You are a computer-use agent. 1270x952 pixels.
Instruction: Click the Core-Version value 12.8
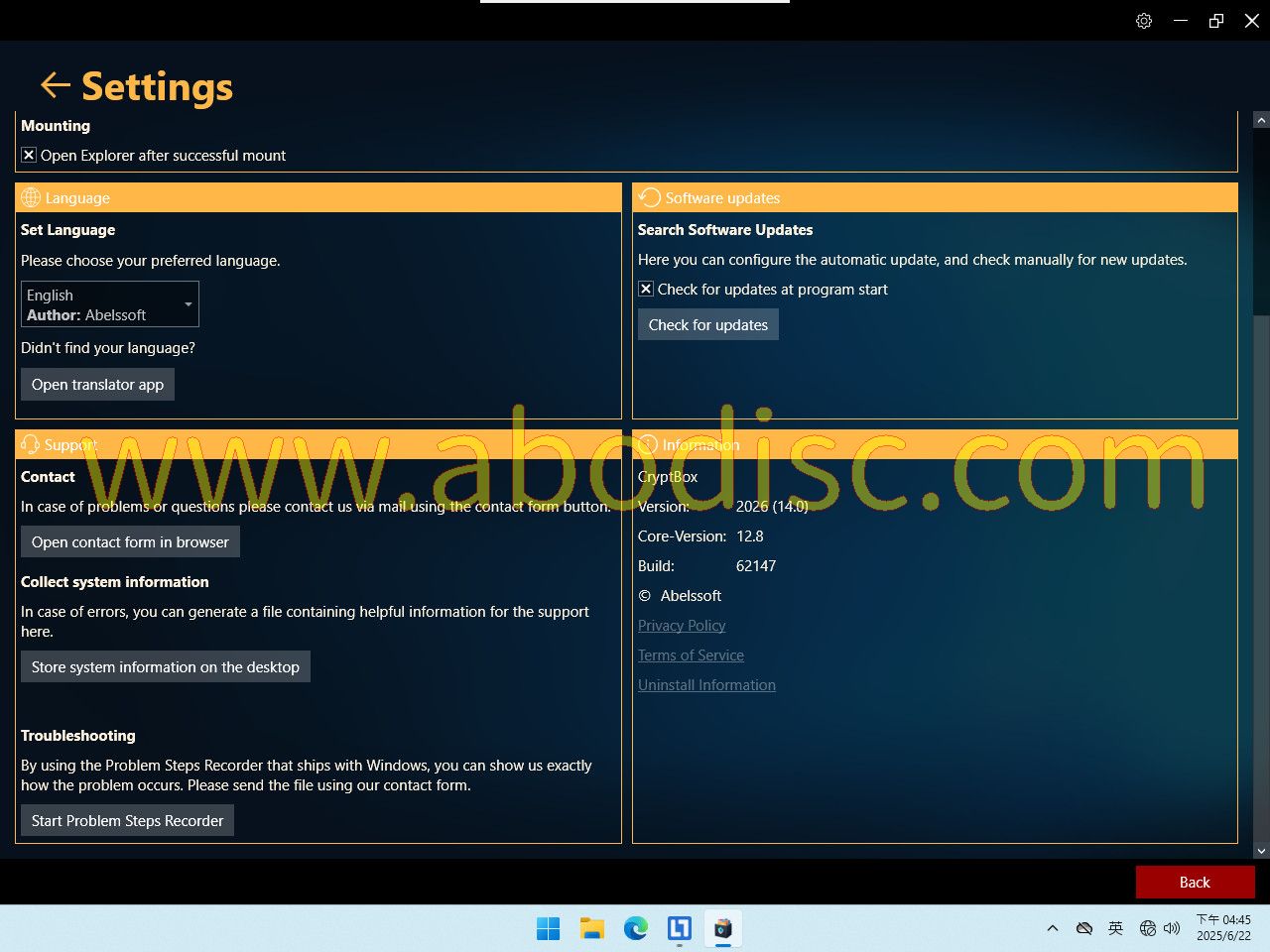[x=750, y=535]
